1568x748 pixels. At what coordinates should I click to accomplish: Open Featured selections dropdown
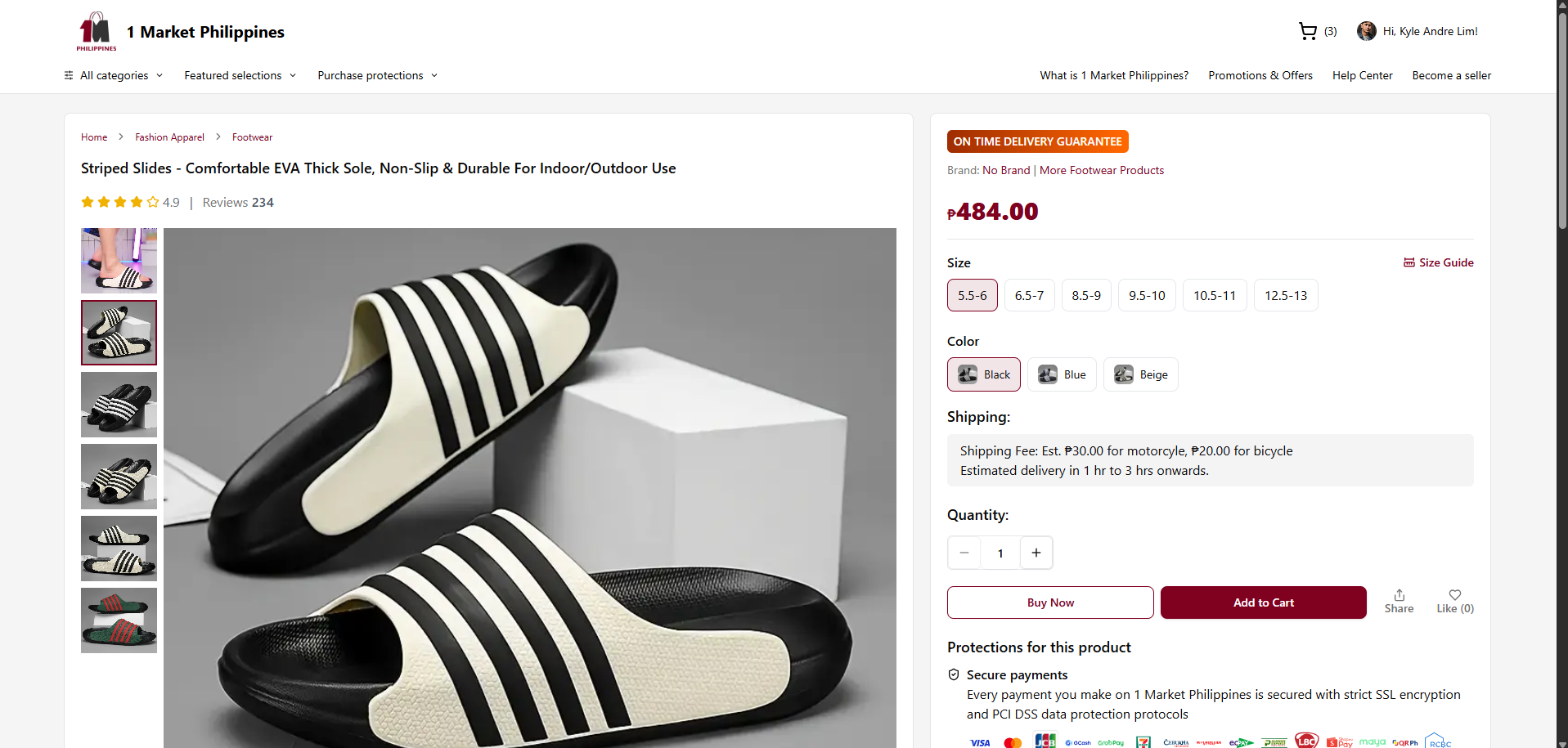(x=240, y=75)
